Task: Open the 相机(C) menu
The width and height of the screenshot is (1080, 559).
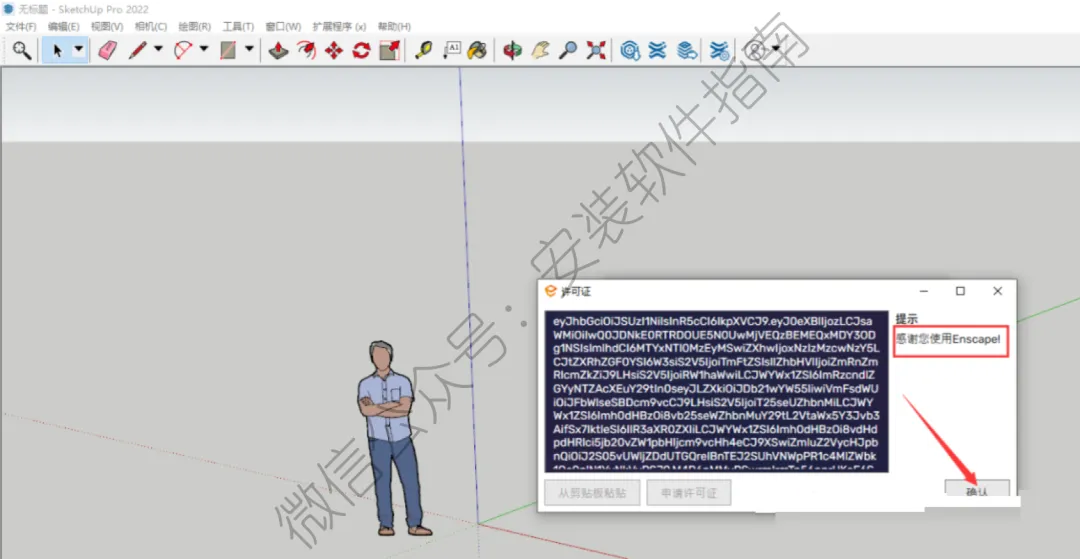Action: pyautogui.click(x=151, y=26)
